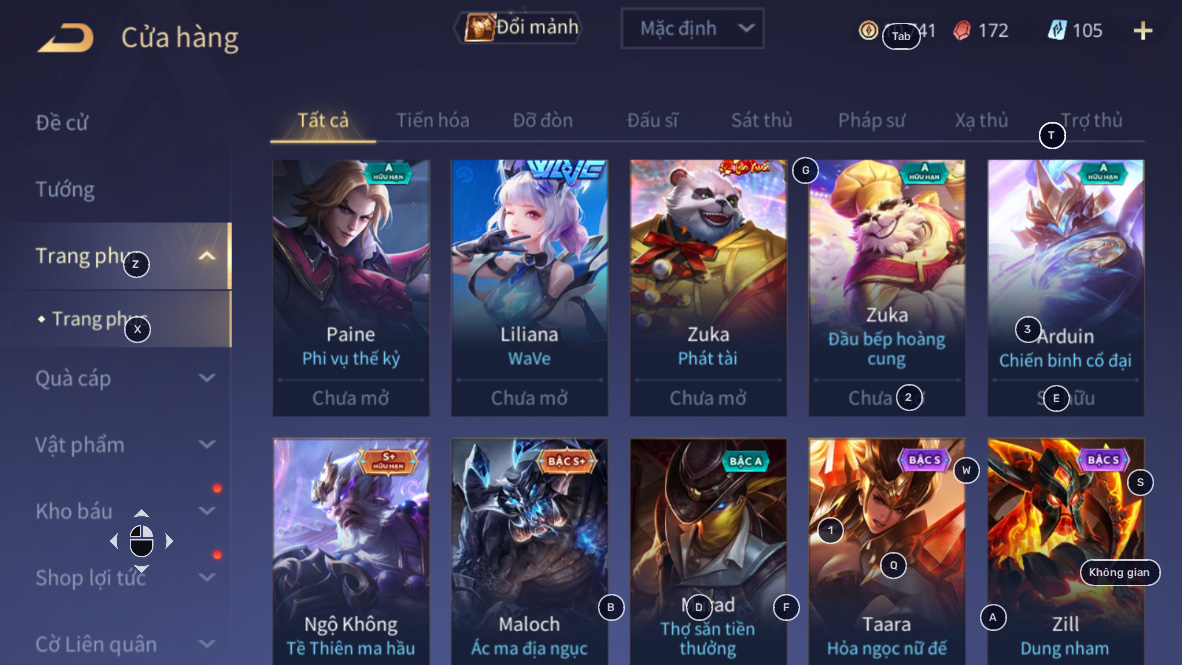Switch to the Sát thủ tab
This screenshot has height=665, width=1182.
click(x=761, y=120)
